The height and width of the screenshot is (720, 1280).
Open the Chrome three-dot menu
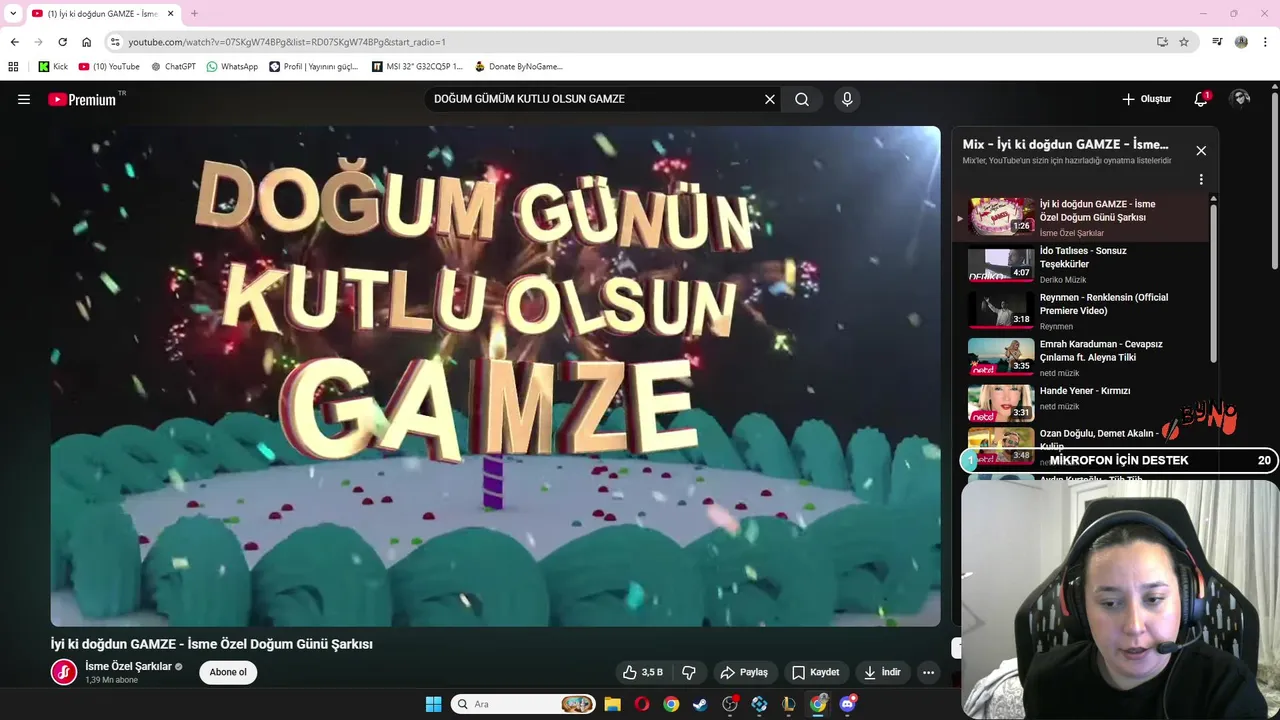(x=1265, y=42)
